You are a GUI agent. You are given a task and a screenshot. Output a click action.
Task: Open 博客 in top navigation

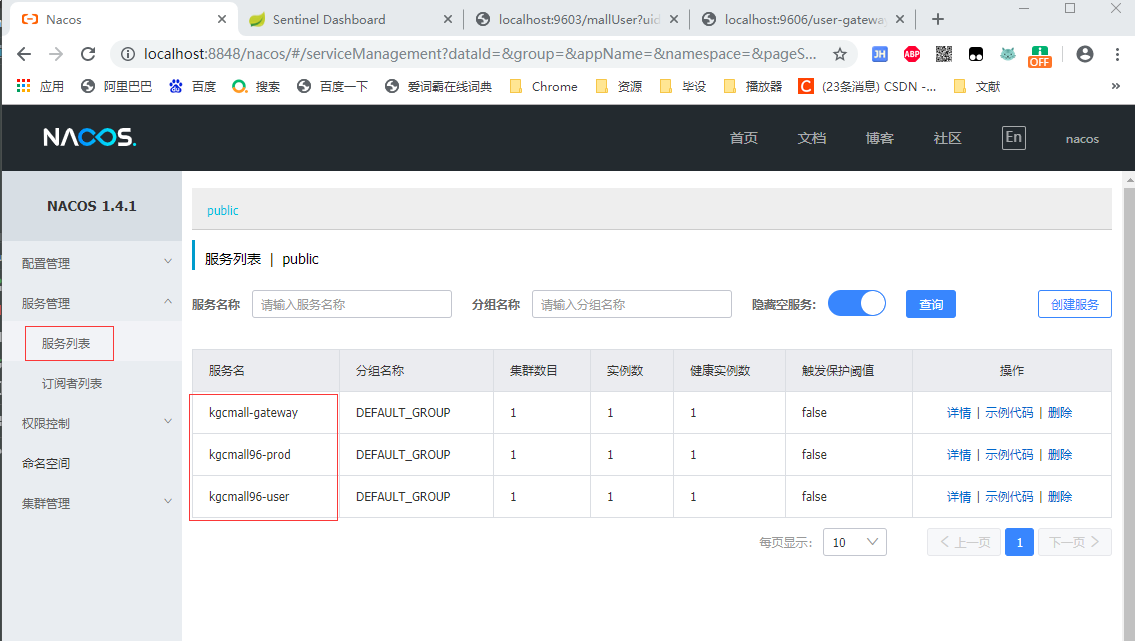(879, 138)
